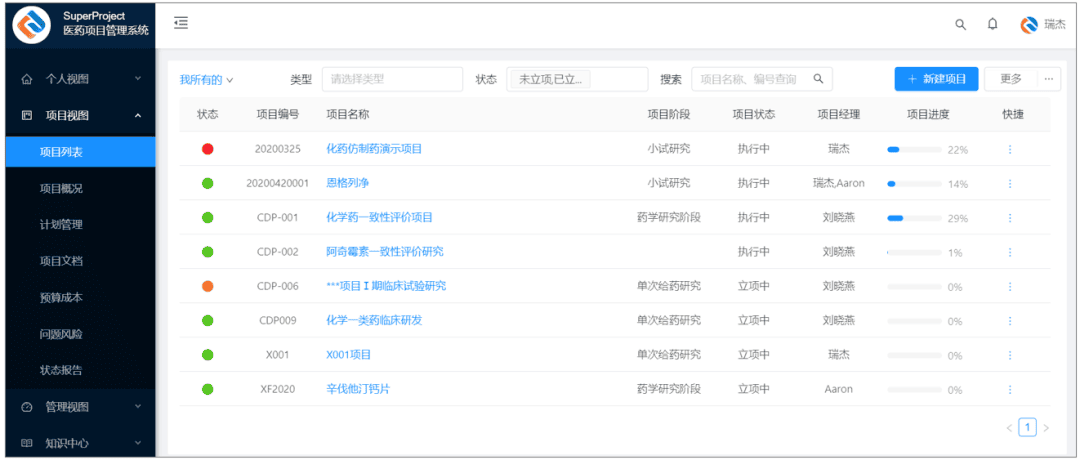Click the 项目名称、编号查询 search field

coord(762,79)
